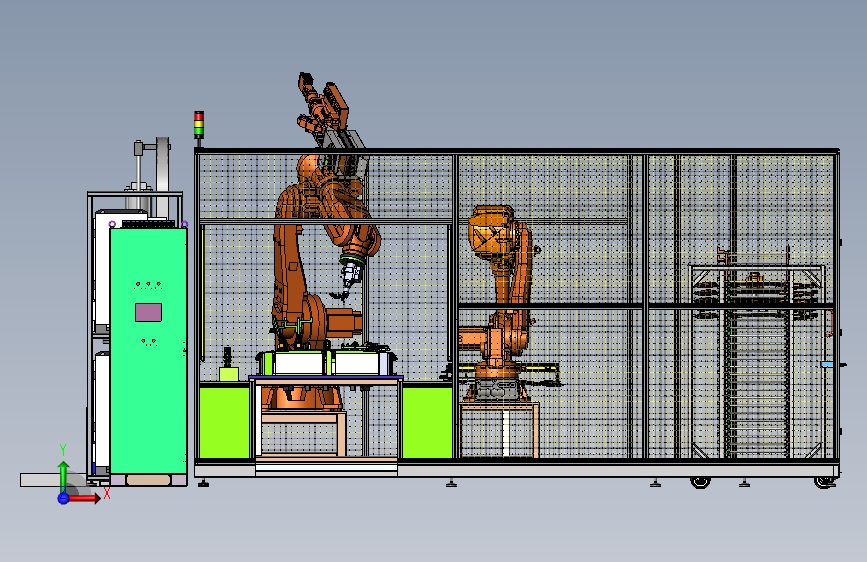
Task: Select the right white fixture box on the table
Action: [x=358, y=363]
